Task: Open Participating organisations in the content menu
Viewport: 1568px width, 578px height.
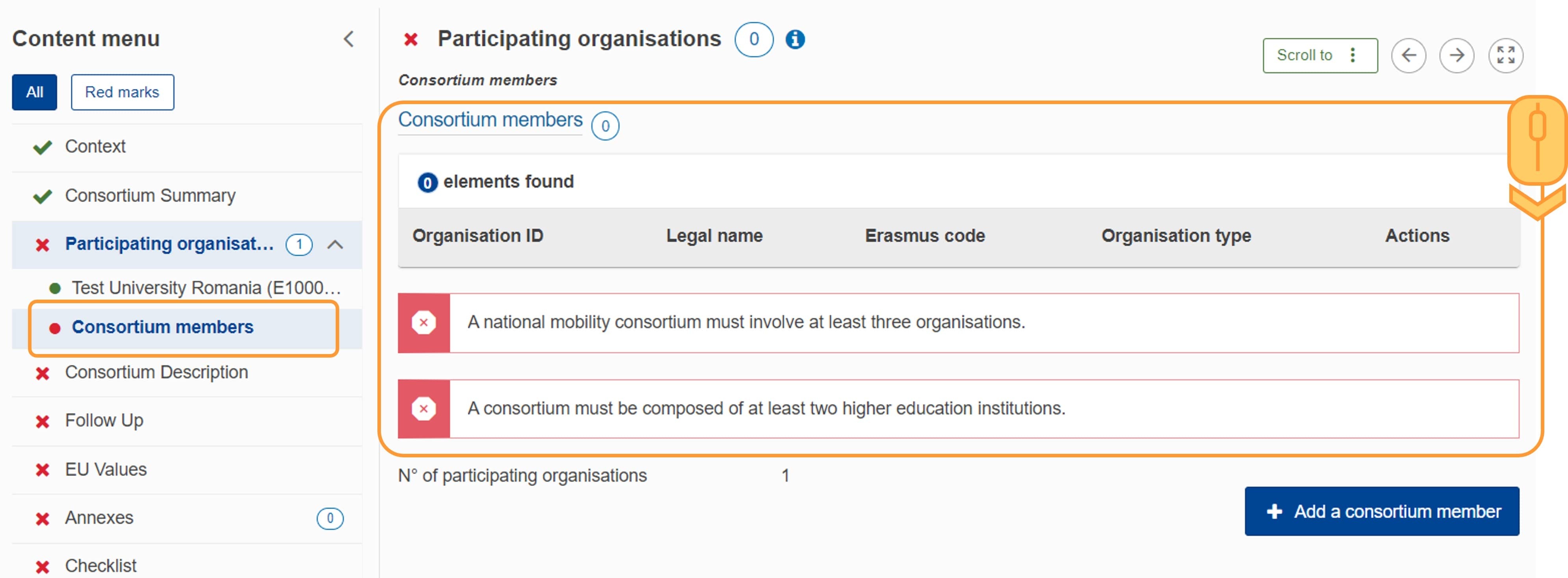Action: [169, 244]
